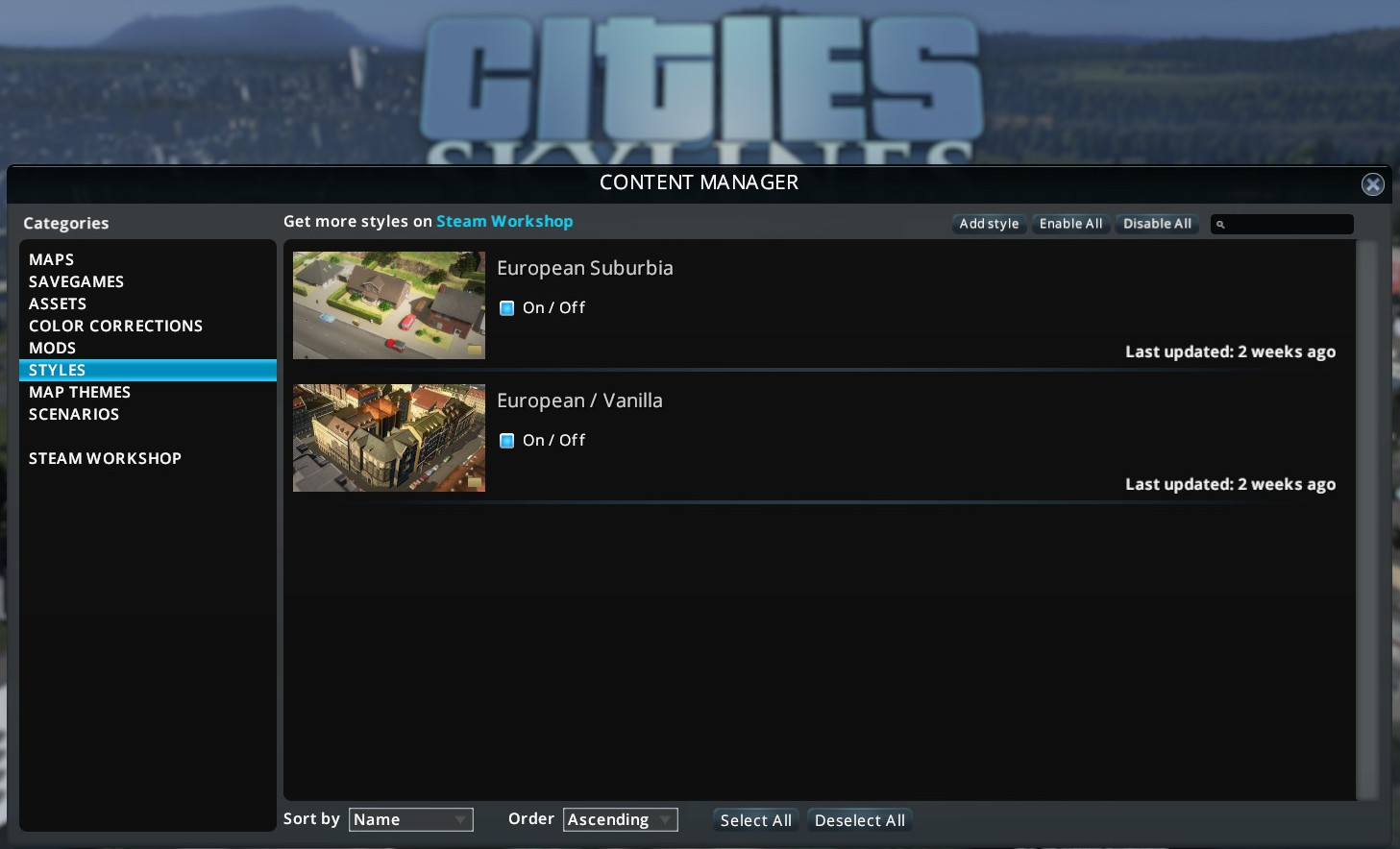Open Steam Workshop link for more styles
The width and height of the screenshot is (1400, 849).
[x=504, y=221]
